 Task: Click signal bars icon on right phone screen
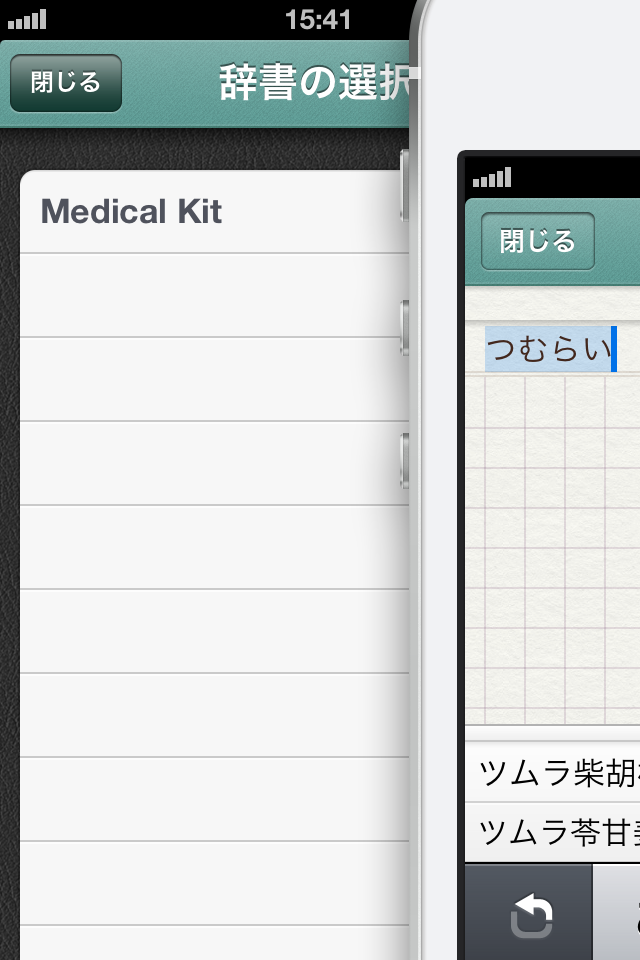(x=492, y=178)
